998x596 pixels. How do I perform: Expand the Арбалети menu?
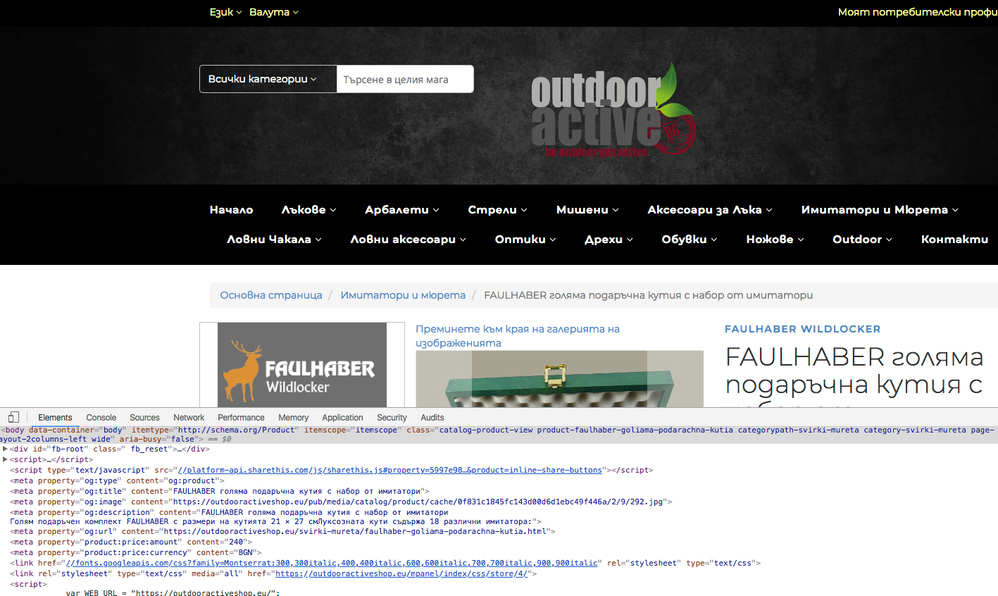[402, 209]
